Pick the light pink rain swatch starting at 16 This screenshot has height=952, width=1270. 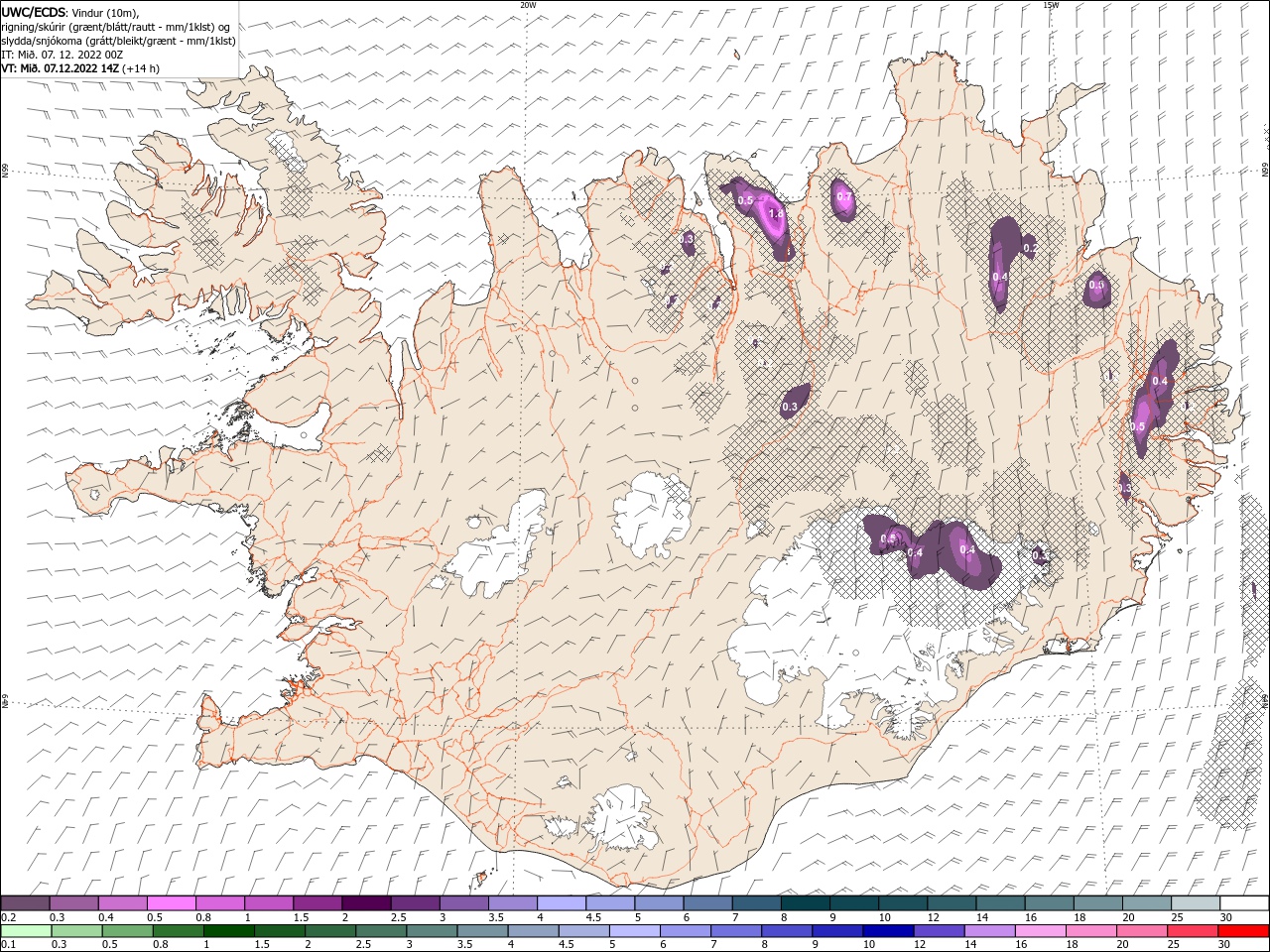point(1041,931)
